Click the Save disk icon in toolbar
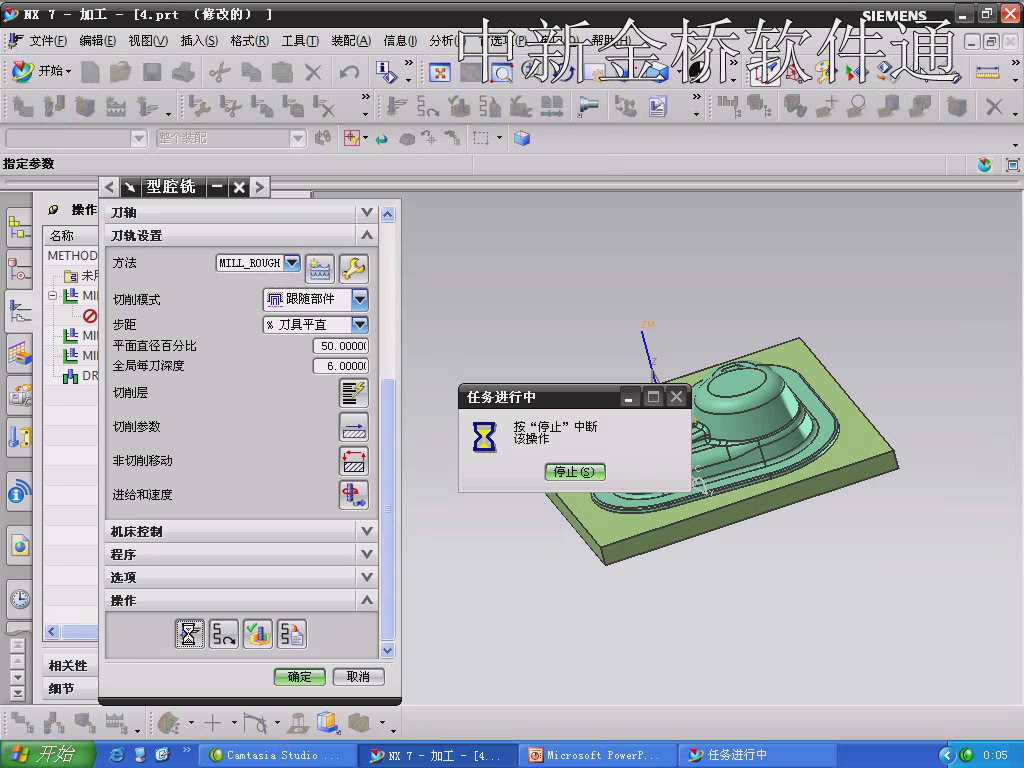This screenshot has width=1024, height=768. (x=152, y=72)
